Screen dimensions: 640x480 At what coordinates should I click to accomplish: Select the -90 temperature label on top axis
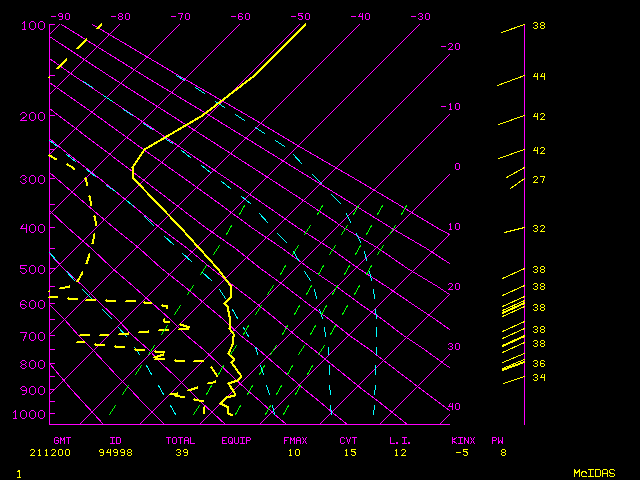(60, 16)
